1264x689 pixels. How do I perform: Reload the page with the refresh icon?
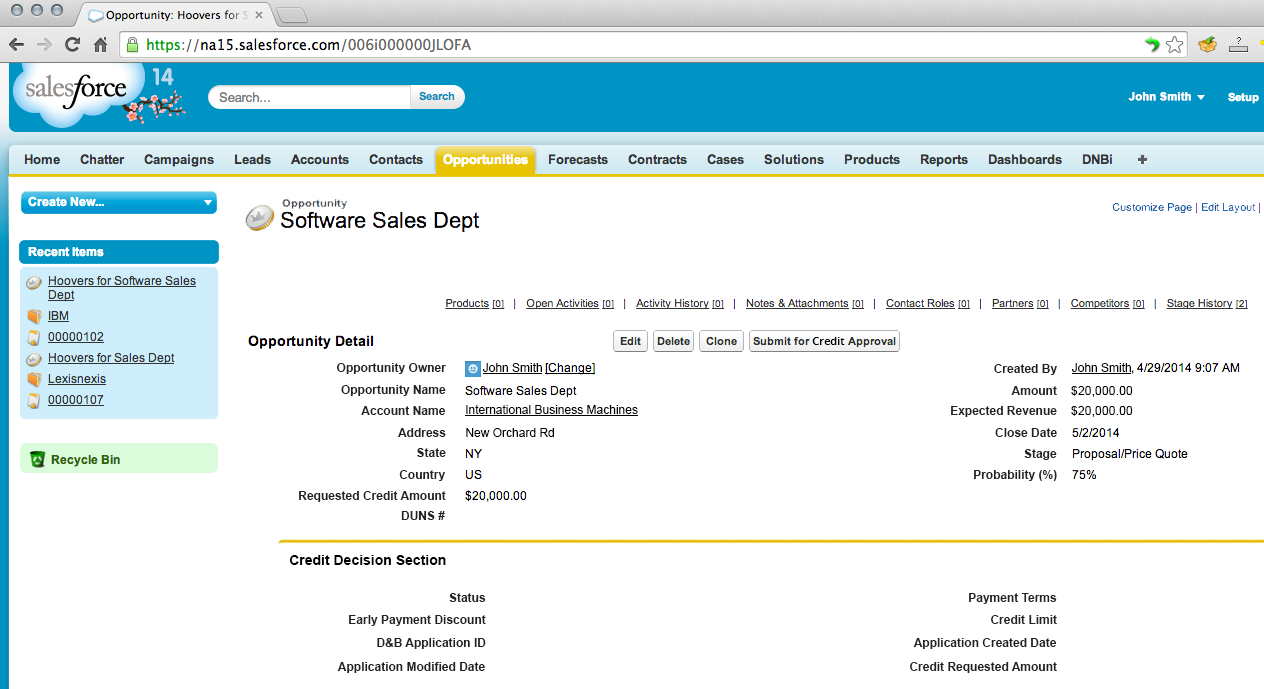click(x=72, y=45)
